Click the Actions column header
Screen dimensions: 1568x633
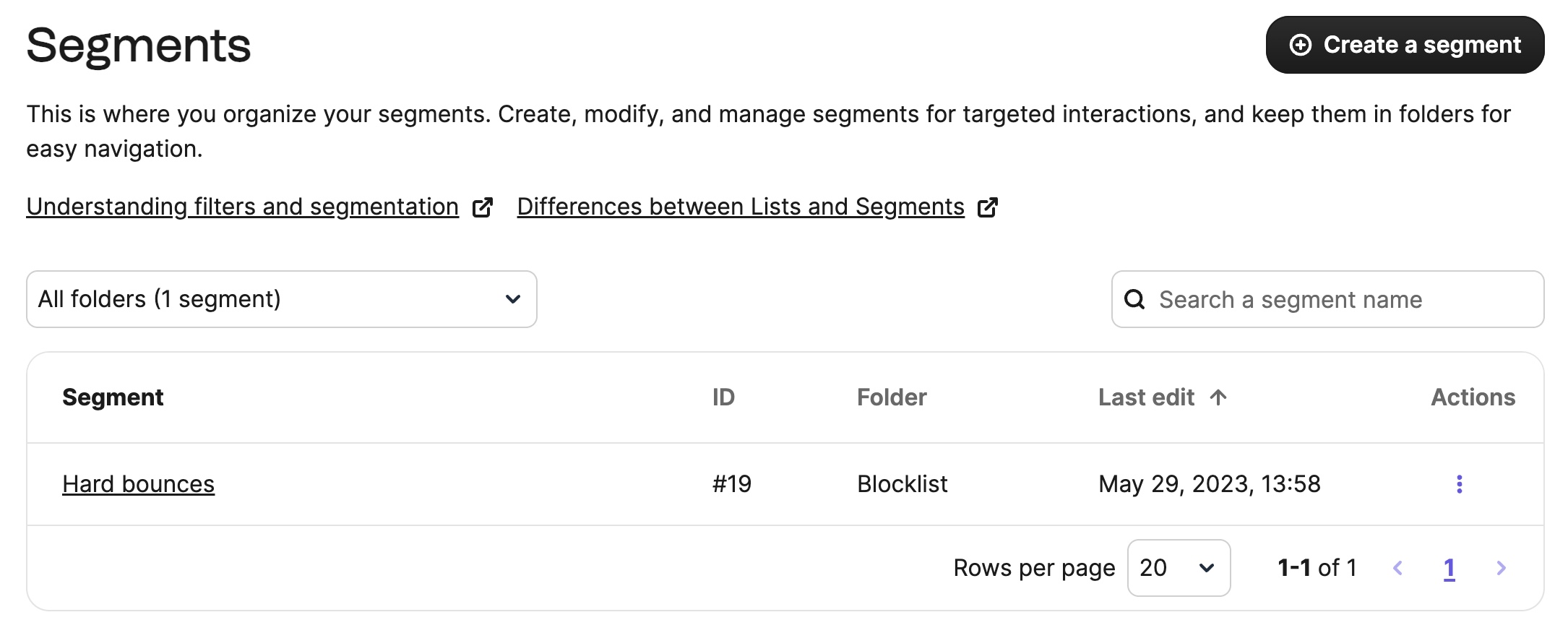coord(1473,397)
